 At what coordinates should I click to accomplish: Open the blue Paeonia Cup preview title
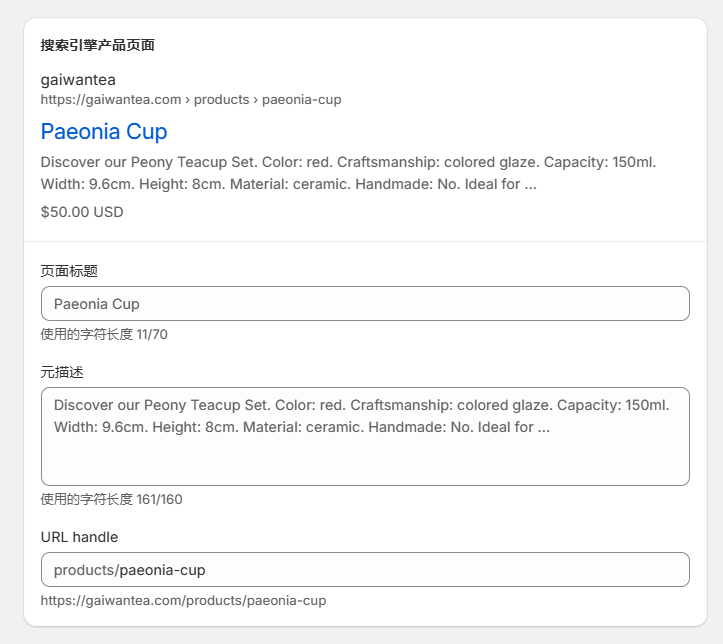click(104, 131)
